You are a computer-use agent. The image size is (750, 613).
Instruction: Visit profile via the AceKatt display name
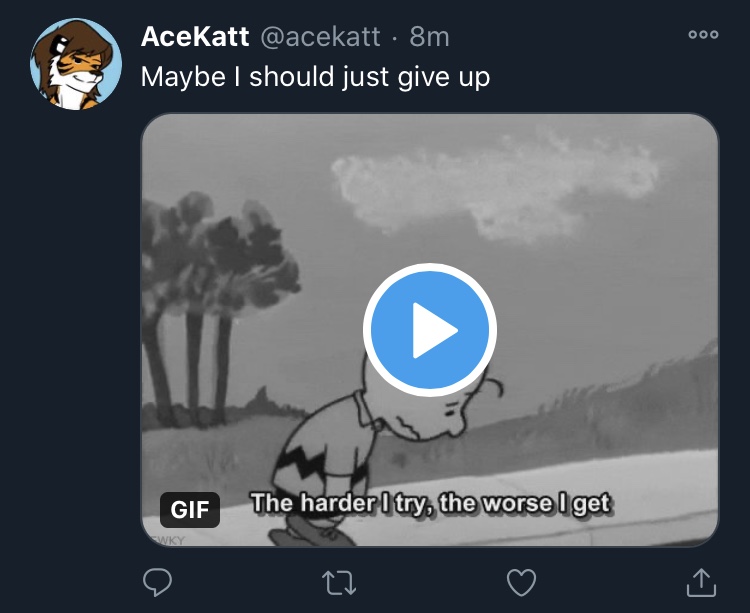coord(195,36)
